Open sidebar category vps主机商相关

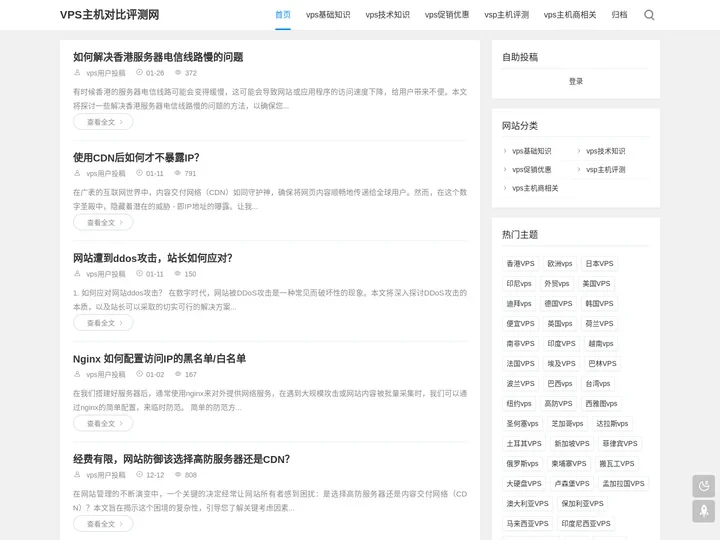pyautogui.click(x=535, y=188)
